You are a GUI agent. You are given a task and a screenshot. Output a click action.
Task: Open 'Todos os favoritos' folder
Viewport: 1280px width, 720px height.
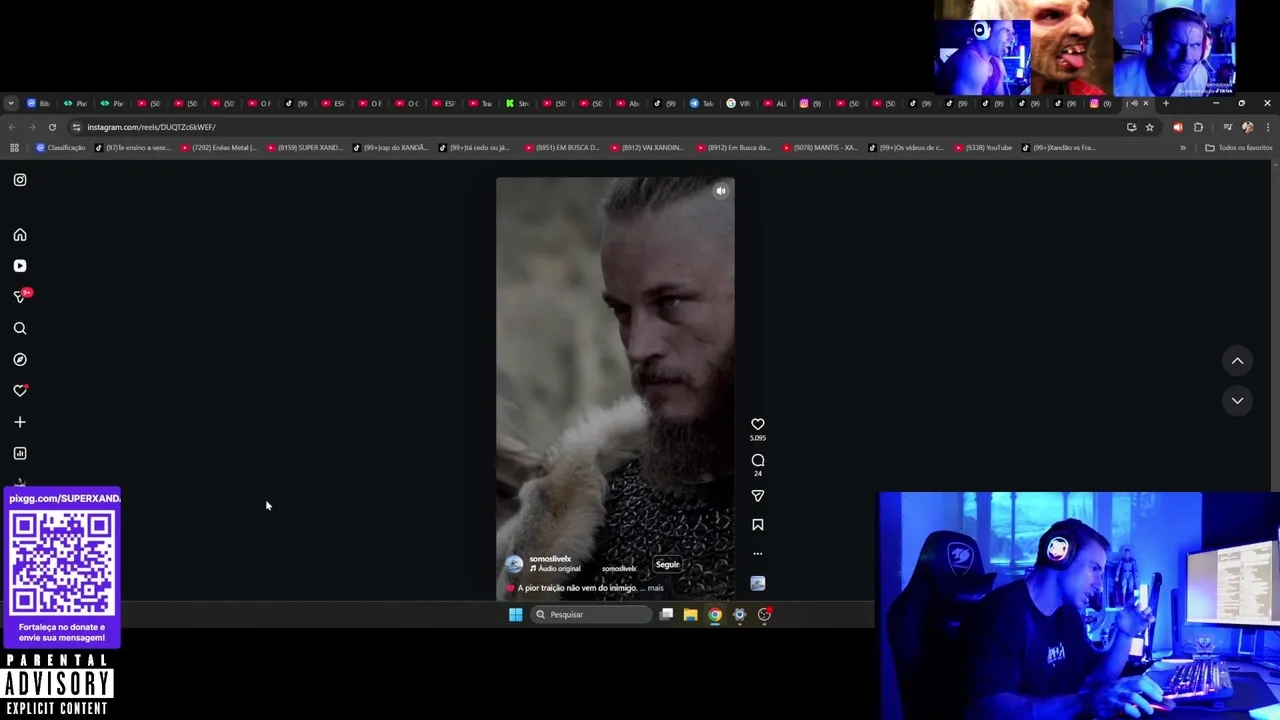1239,148
